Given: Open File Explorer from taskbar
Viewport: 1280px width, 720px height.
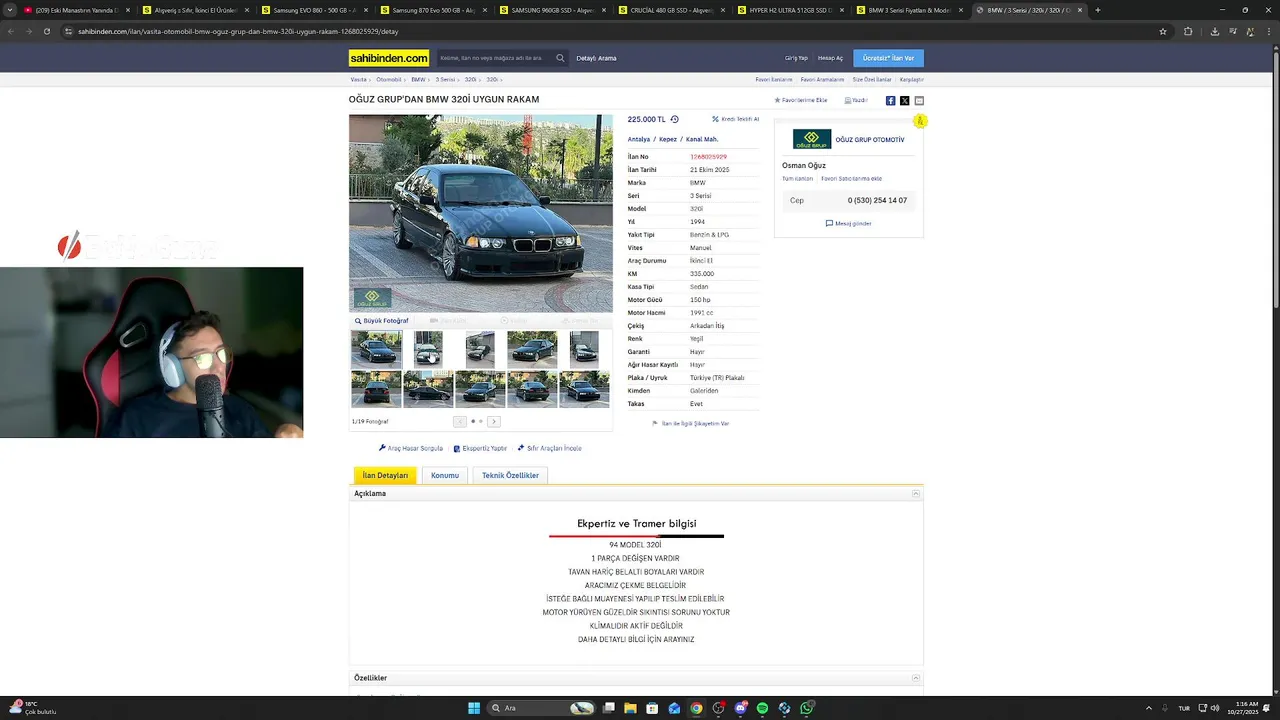Looking at the screenshot, I should tap(630, 708).
